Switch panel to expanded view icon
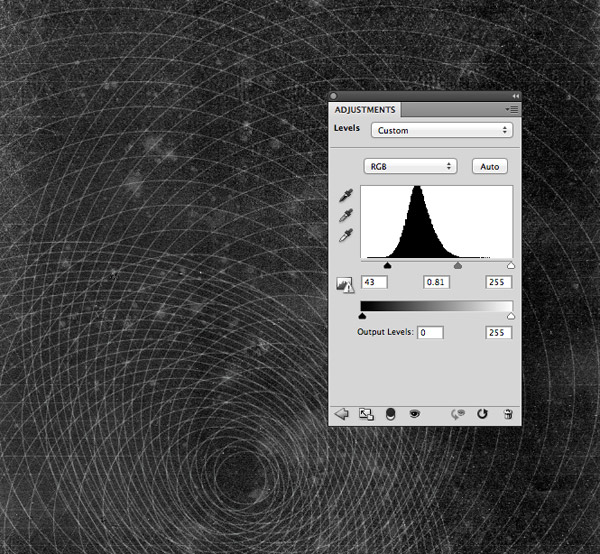This screenshot has width=600, height=554. 366,414
